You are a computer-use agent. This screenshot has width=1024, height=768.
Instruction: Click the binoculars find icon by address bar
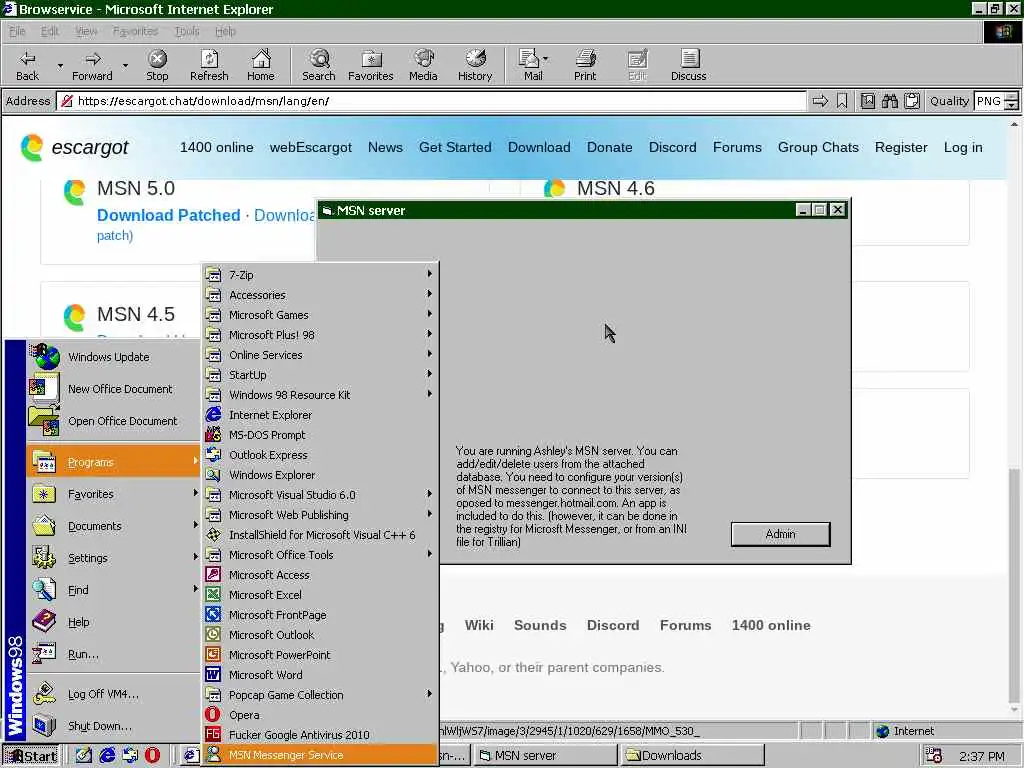[889, 101]
